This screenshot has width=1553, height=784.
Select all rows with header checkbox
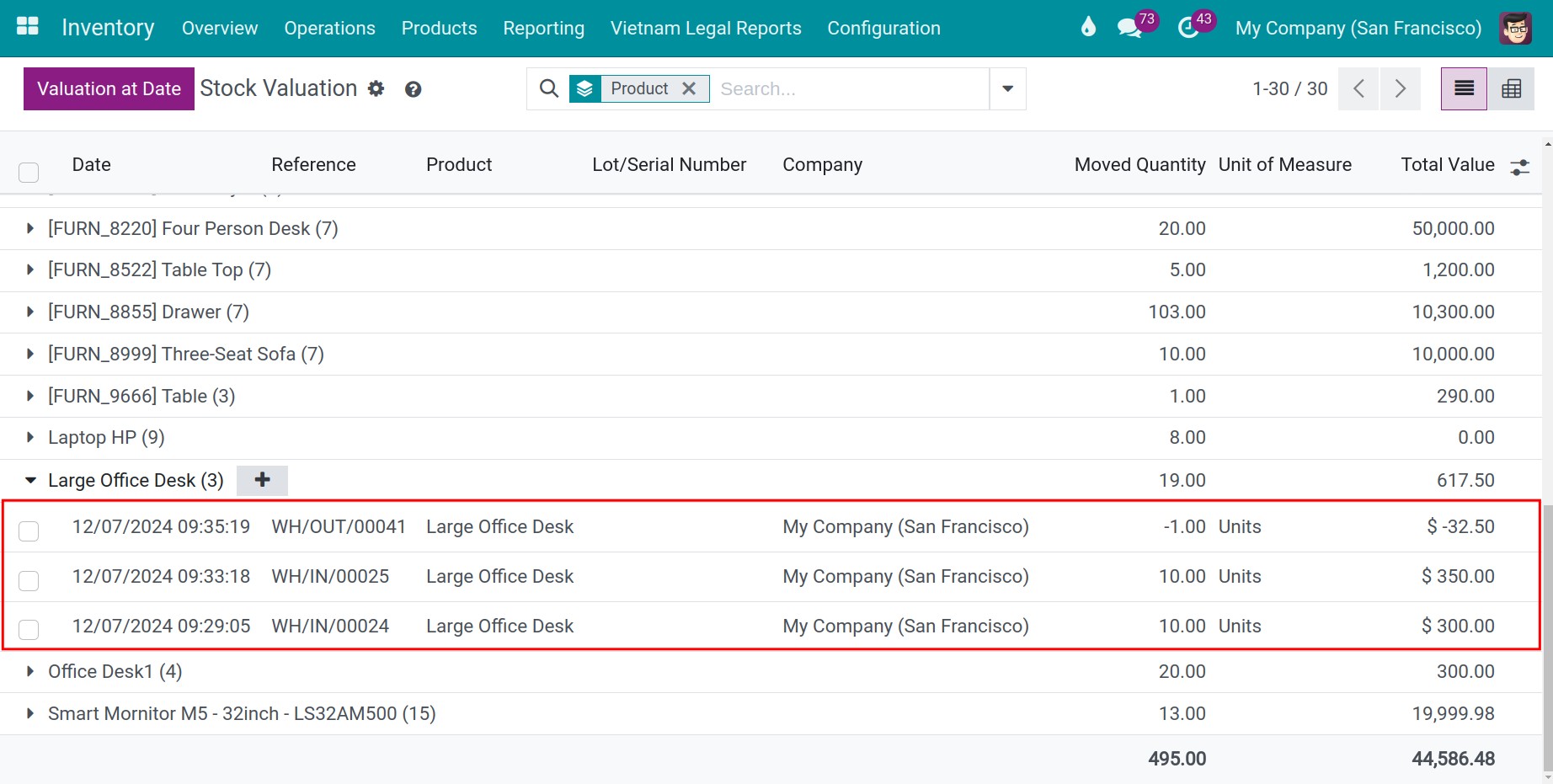tap(29, 172)
